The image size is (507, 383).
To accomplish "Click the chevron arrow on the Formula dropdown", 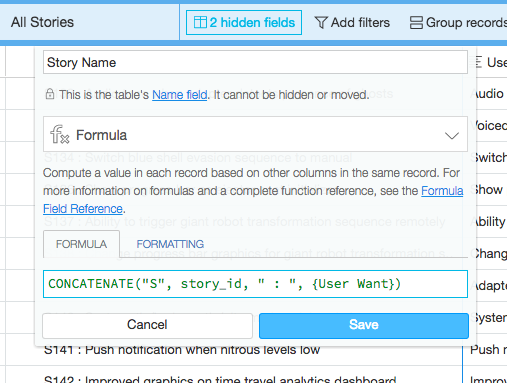I will 452,136.
